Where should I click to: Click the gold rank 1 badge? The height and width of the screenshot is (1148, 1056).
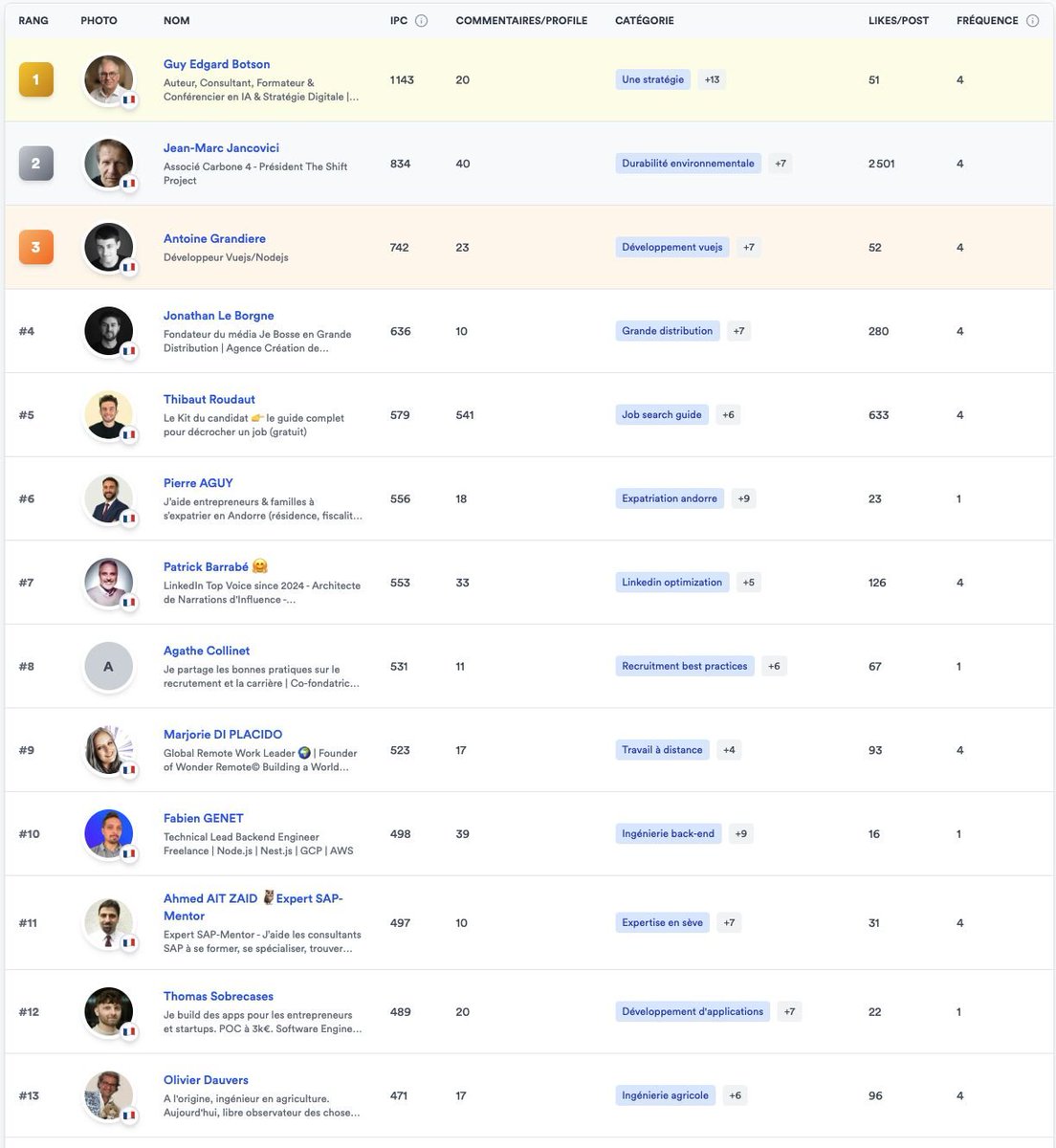[36, 79]
